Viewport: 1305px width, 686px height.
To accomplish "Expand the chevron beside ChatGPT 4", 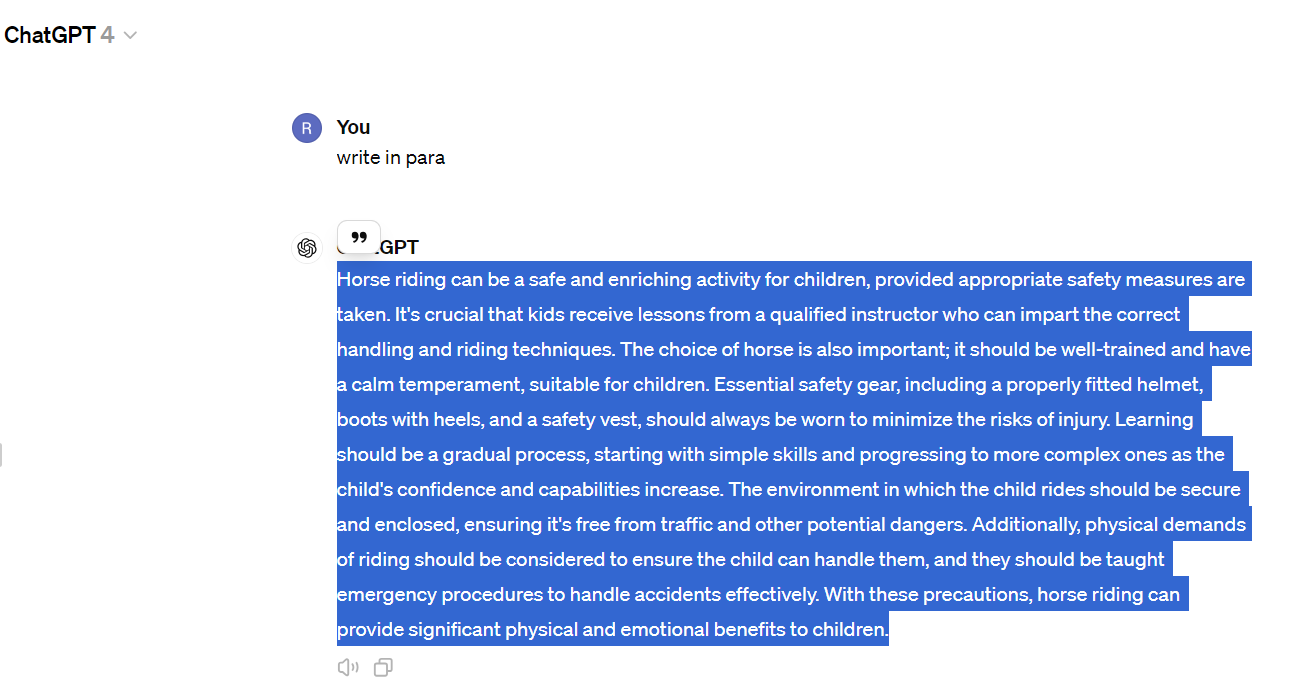I will tap(129, 36).
